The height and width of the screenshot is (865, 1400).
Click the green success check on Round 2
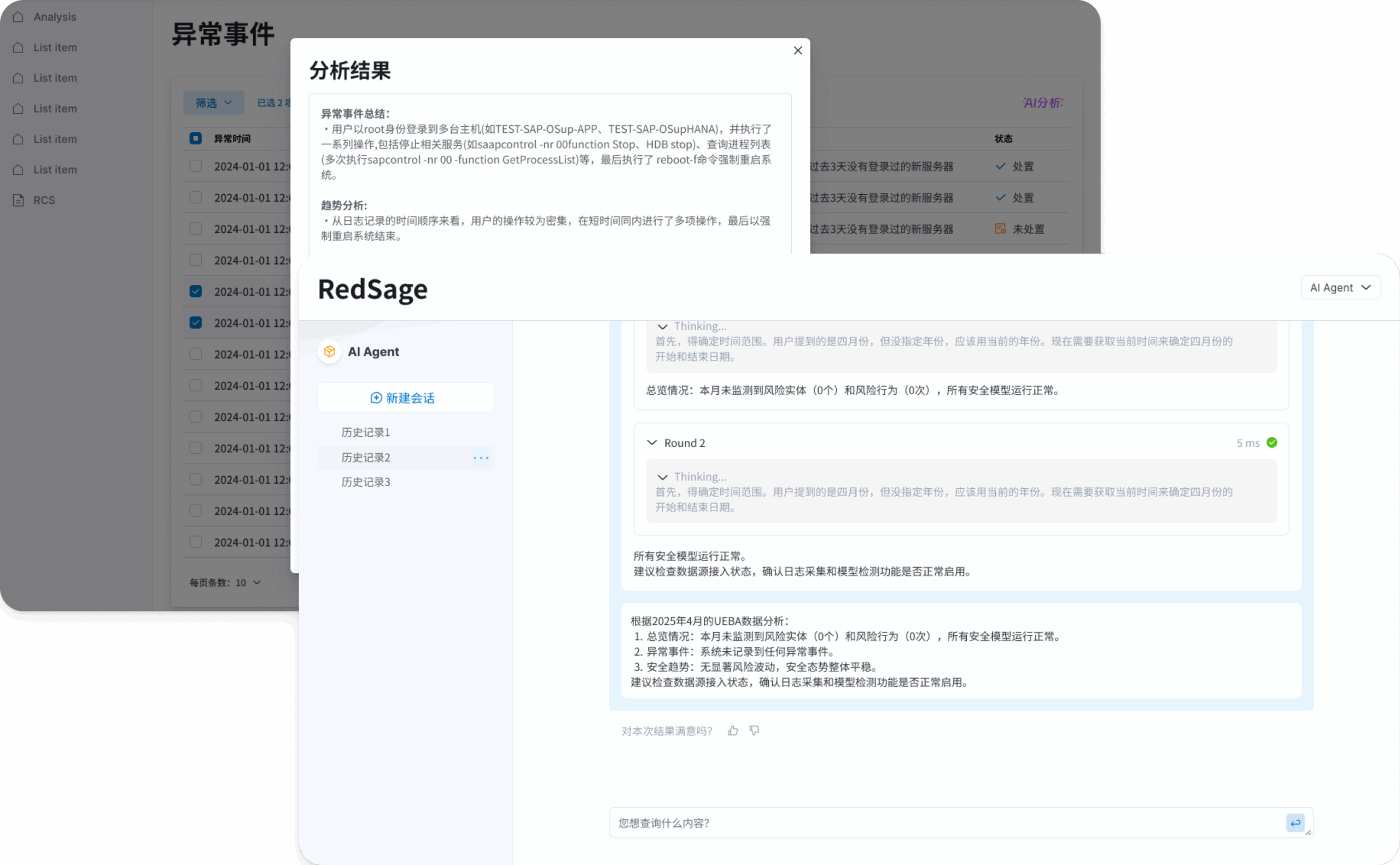tap(1272, 443)
